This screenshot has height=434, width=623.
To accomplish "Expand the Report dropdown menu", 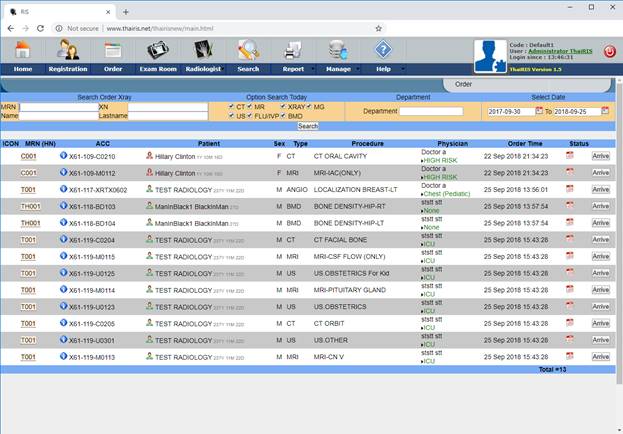I will pos(293,69).
